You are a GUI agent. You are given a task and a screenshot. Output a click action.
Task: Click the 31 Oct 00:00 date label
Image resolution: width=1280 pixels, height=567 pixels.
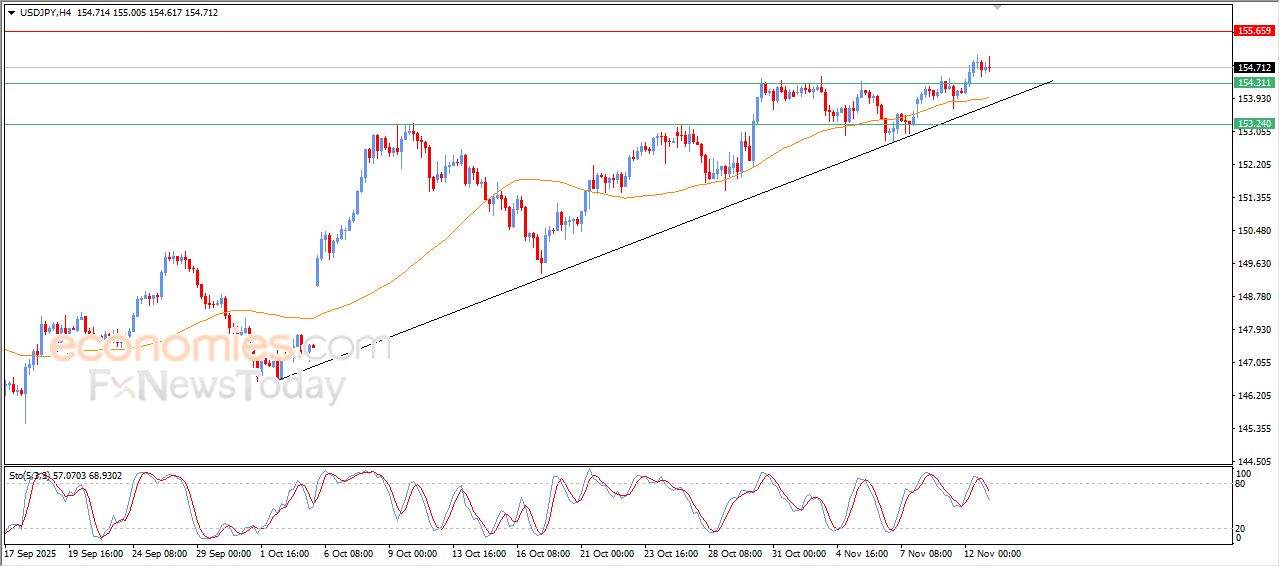(797, 553)
